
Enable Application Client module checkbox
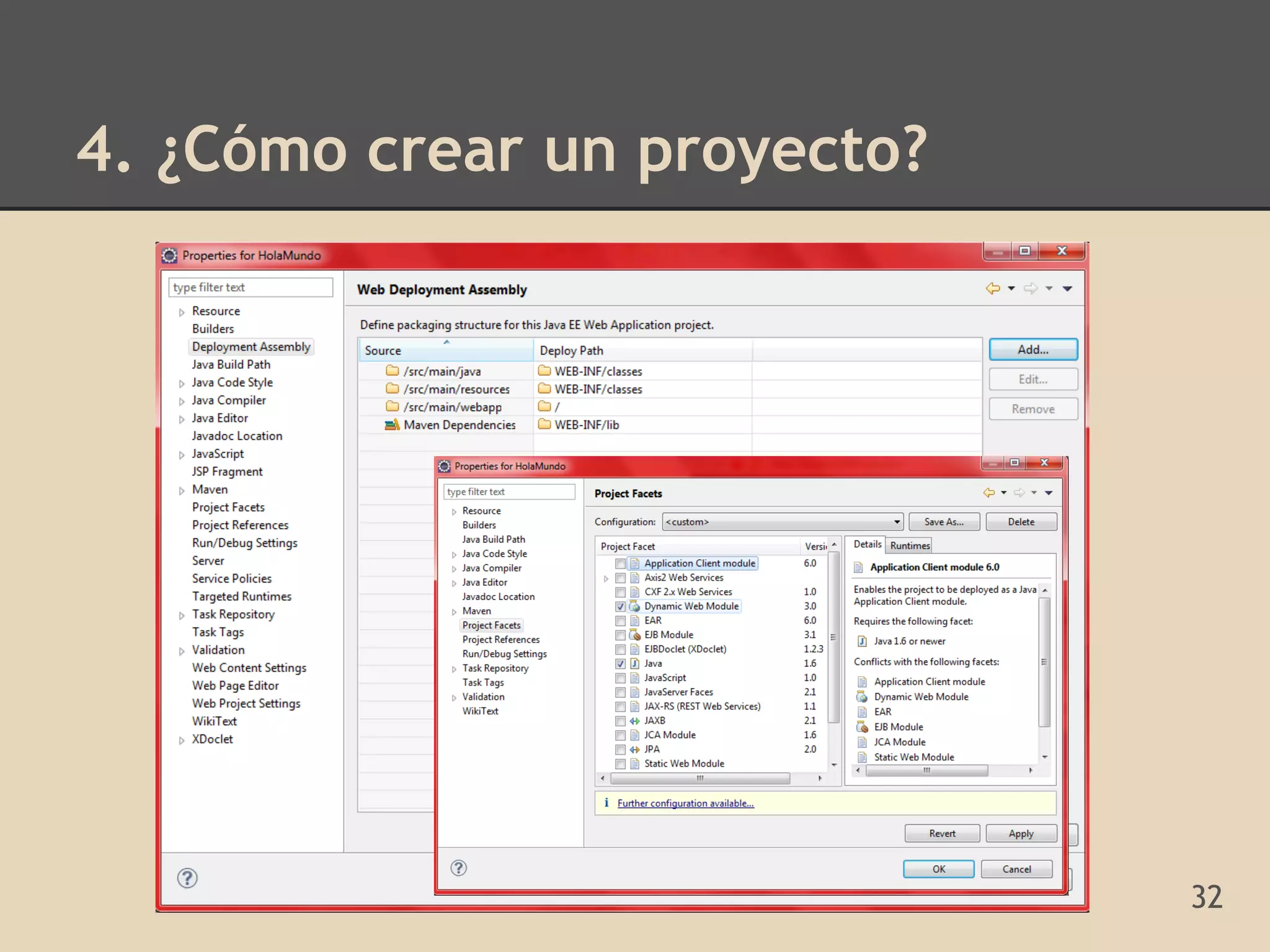[620, 563]
